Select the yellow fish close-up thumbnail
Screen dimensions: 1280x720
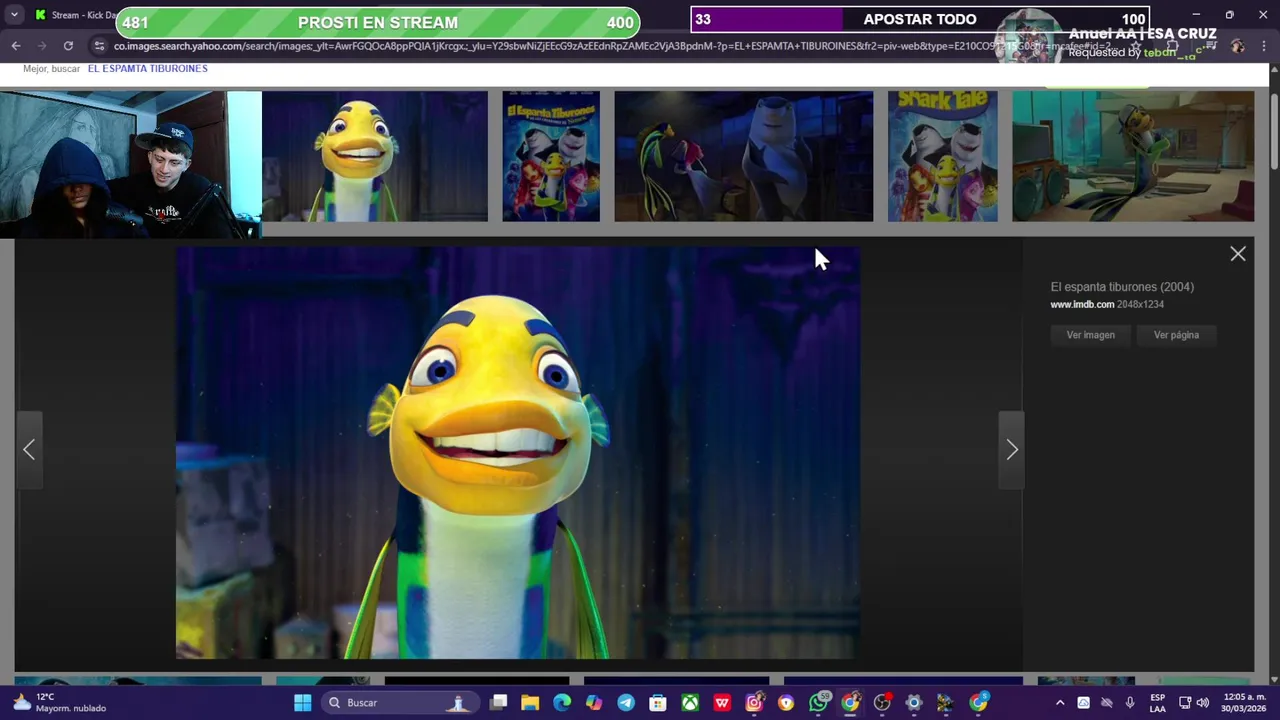tap(375, 156)
